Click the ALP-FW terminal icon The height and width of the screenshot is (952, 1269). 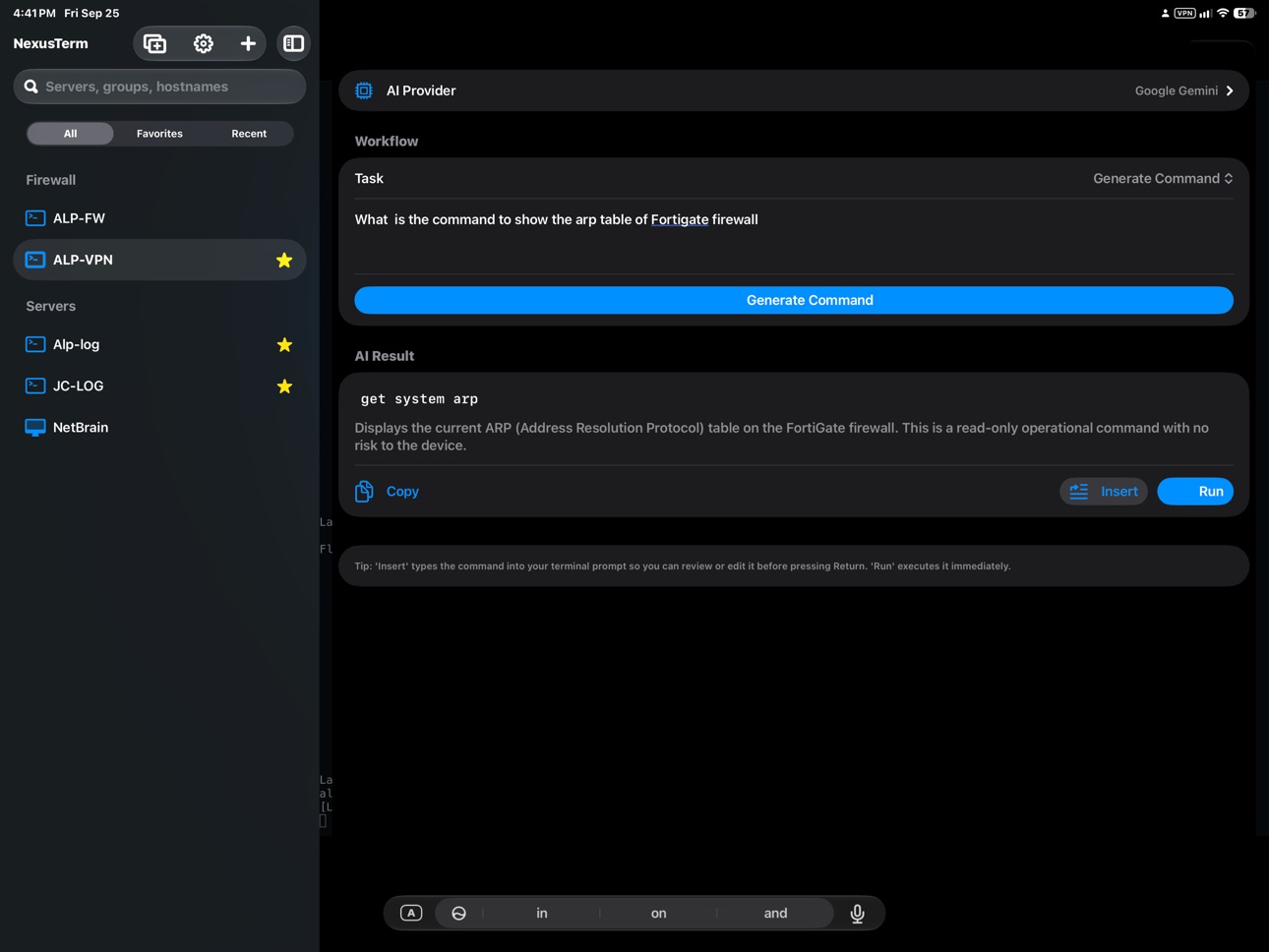(x=35, y=218)
